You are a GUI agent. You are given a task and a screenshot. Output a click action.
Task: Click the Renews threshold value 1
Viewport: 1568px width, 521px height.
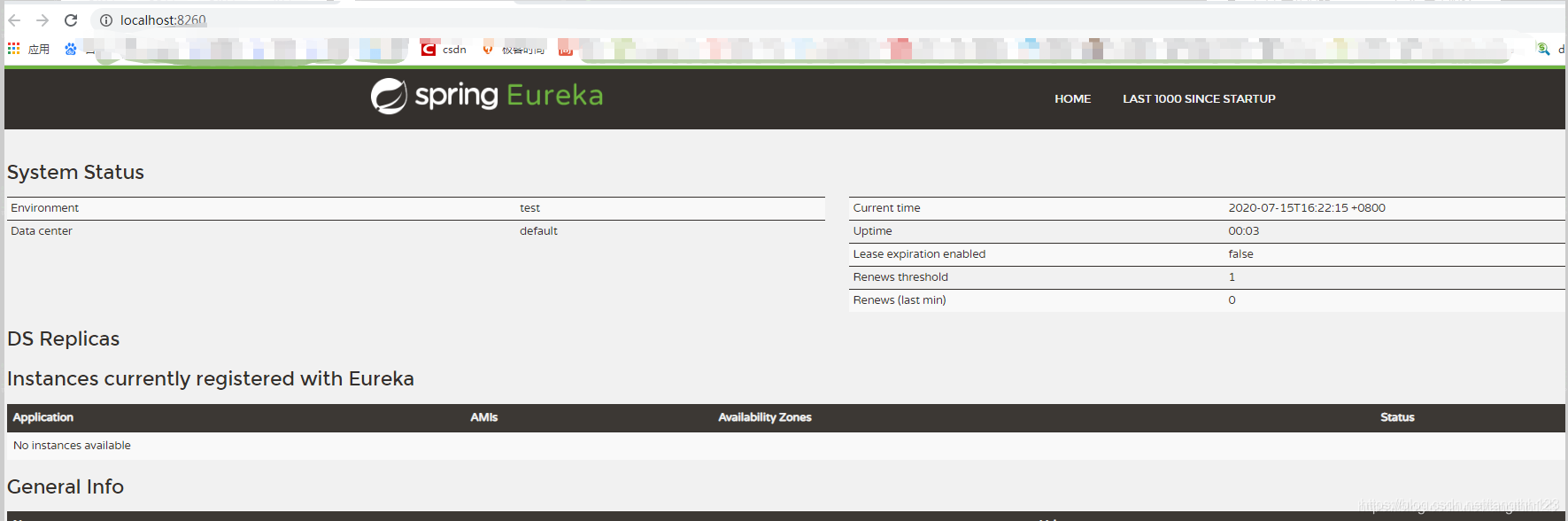point(1232,277)
